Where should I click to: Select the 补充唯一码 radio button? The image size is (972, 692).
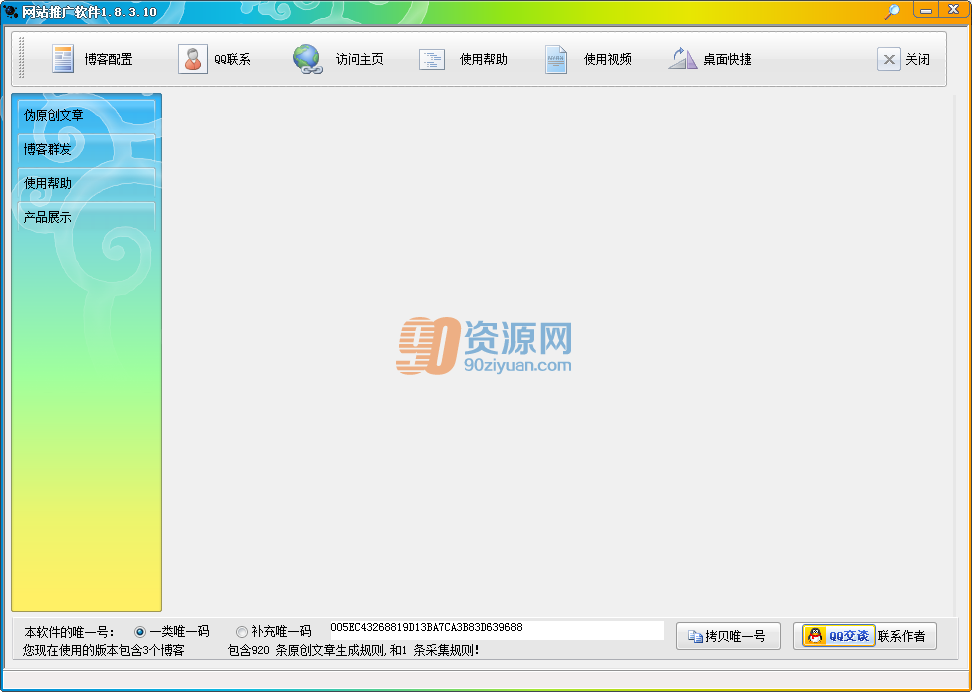(x=242, y=632)
